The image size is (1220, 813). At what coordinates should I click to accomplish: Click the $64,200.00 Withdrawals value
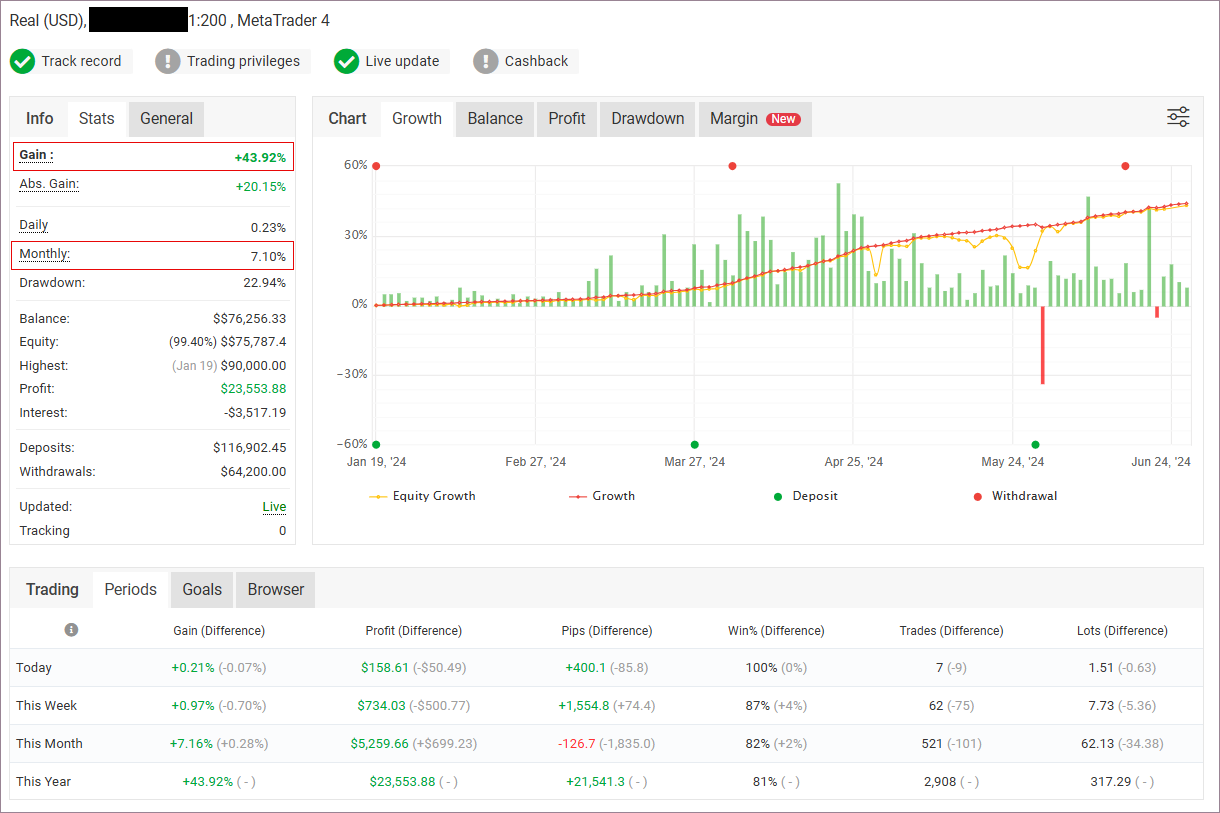point(253,472)
